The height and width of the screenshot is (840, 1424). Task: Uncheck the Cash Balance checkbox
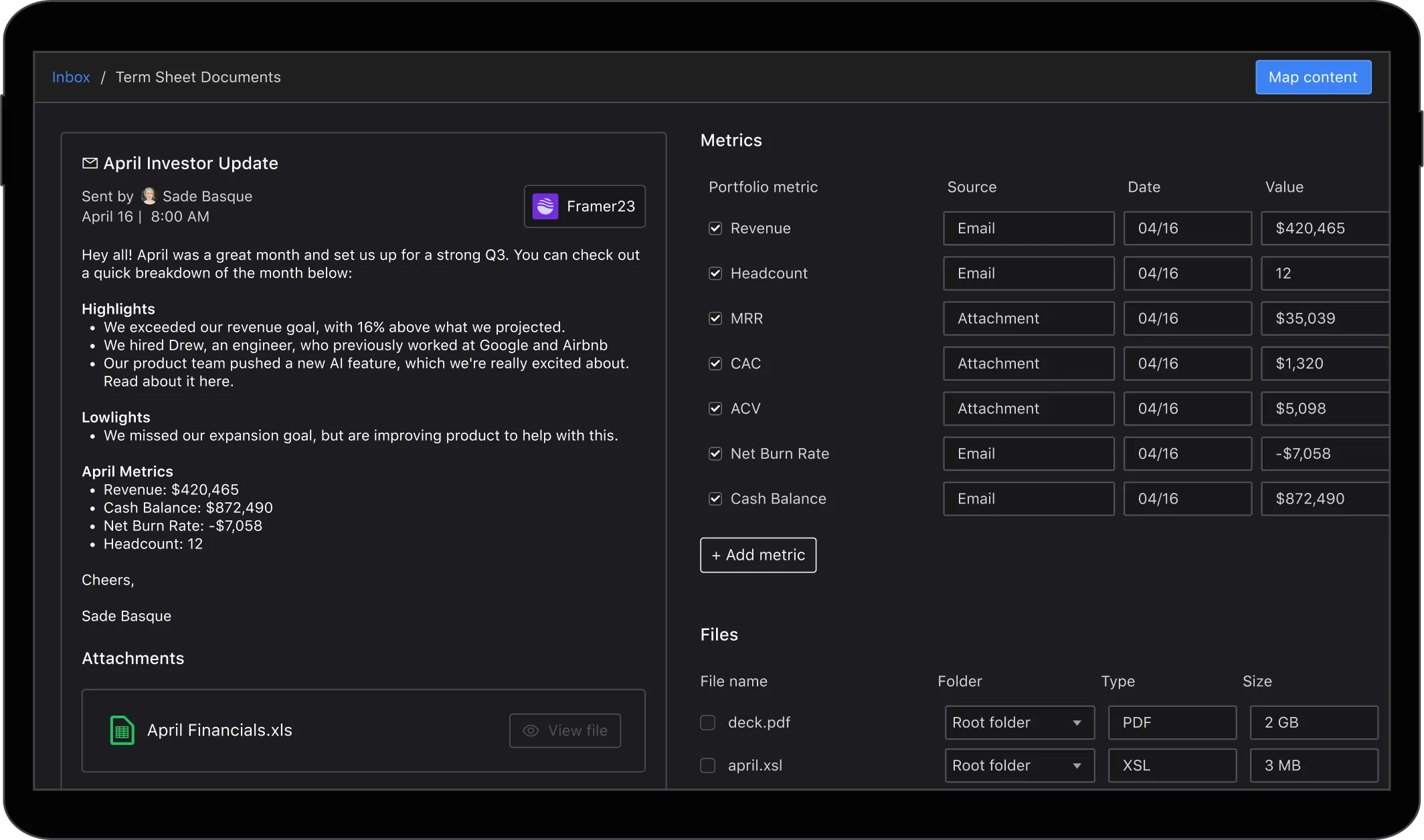715,499
